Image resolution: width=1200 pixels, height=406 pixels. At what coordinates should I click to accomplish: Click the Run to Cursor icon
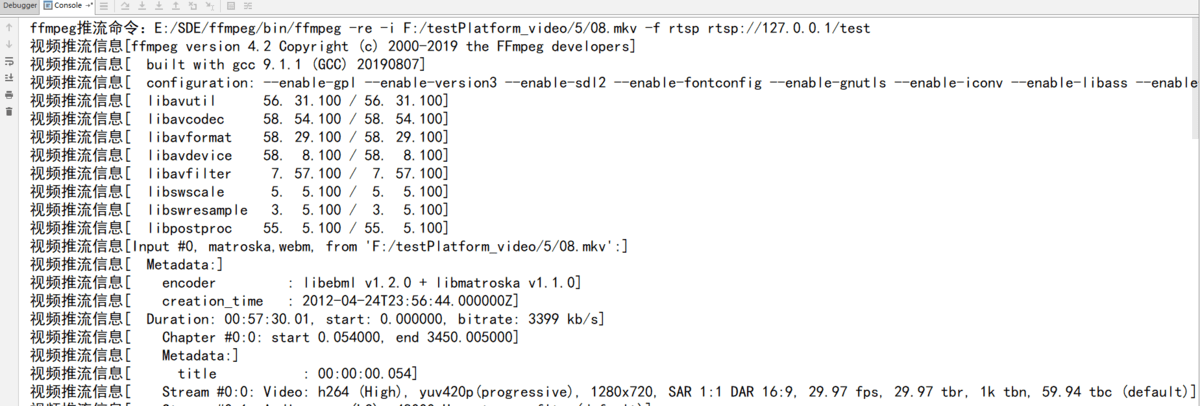[210, 6]
